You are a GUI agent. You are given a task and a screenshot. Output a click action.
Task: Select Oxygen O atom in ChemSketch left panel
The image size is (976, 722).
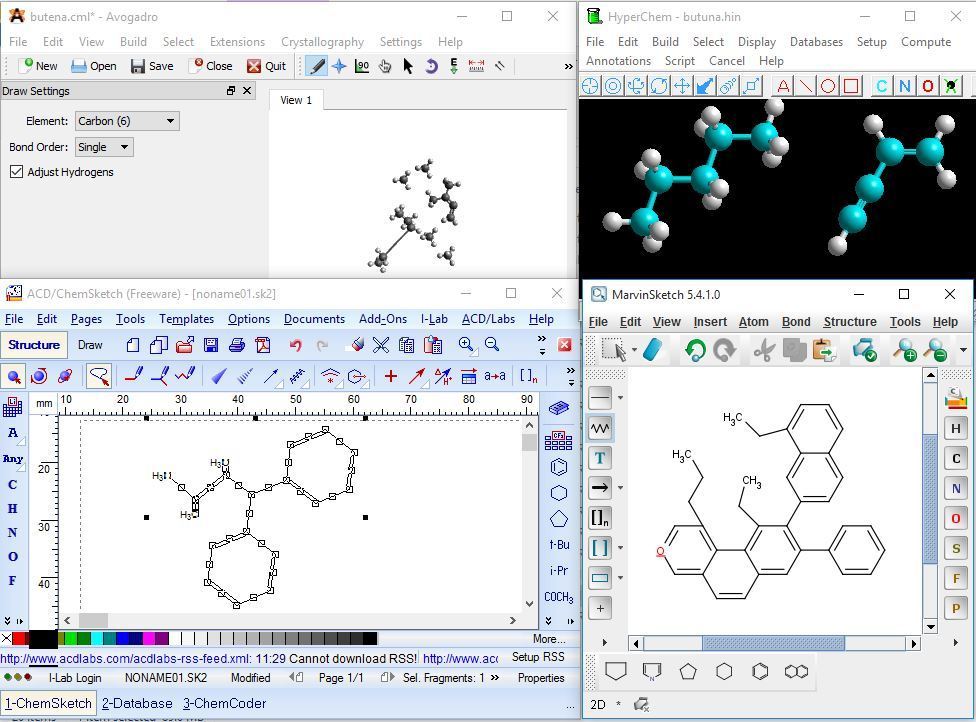point(12,556)
